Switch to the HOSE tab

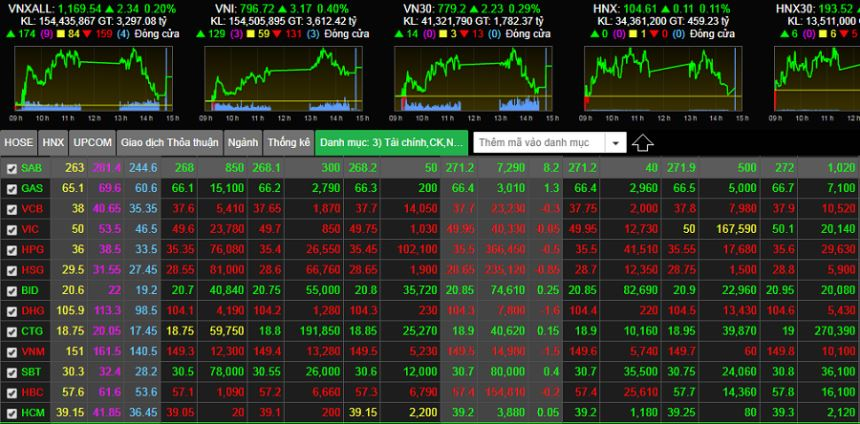pos(19,143)
